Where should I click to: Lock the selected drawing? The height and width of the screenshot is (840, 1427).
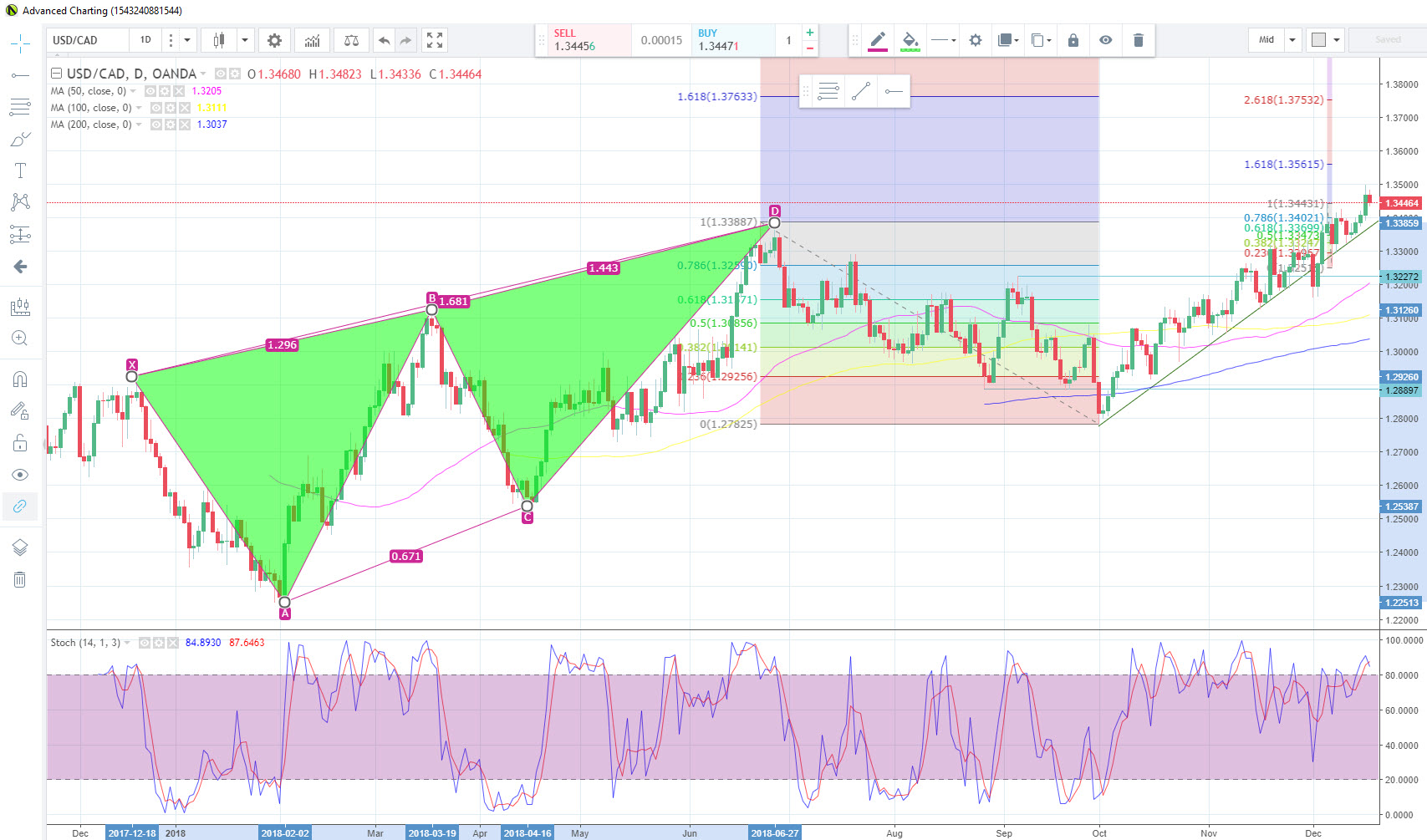pos(1073,40)
